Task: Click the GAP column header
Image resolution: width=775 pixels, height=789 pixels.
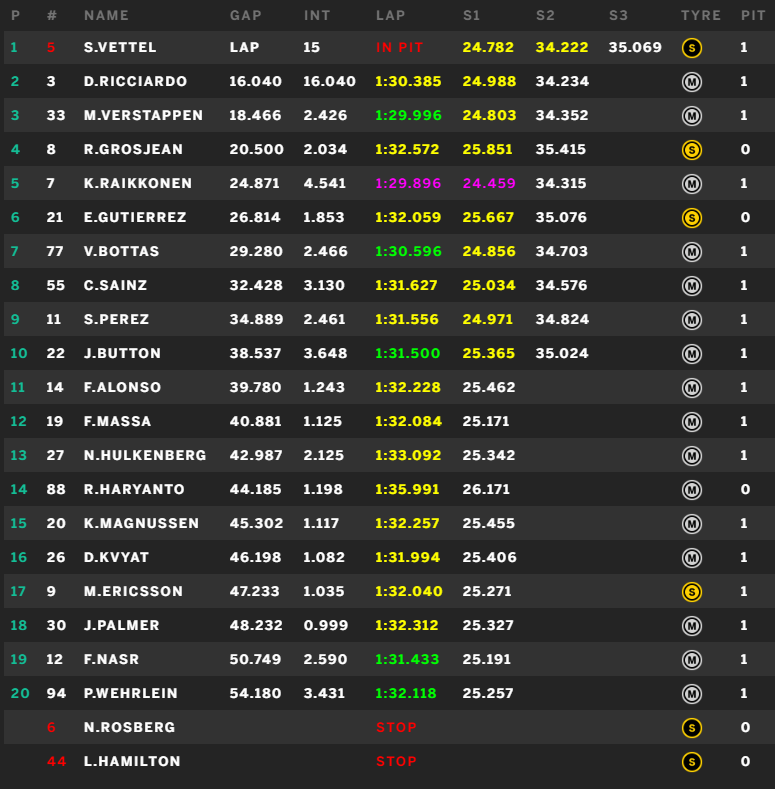Action: coord(246,16)
